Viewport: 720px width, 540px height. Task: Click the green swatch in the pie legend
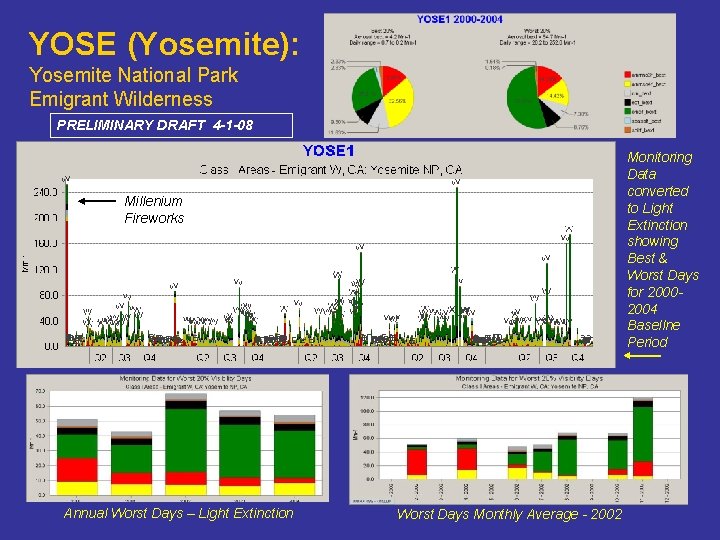(627, 111)
